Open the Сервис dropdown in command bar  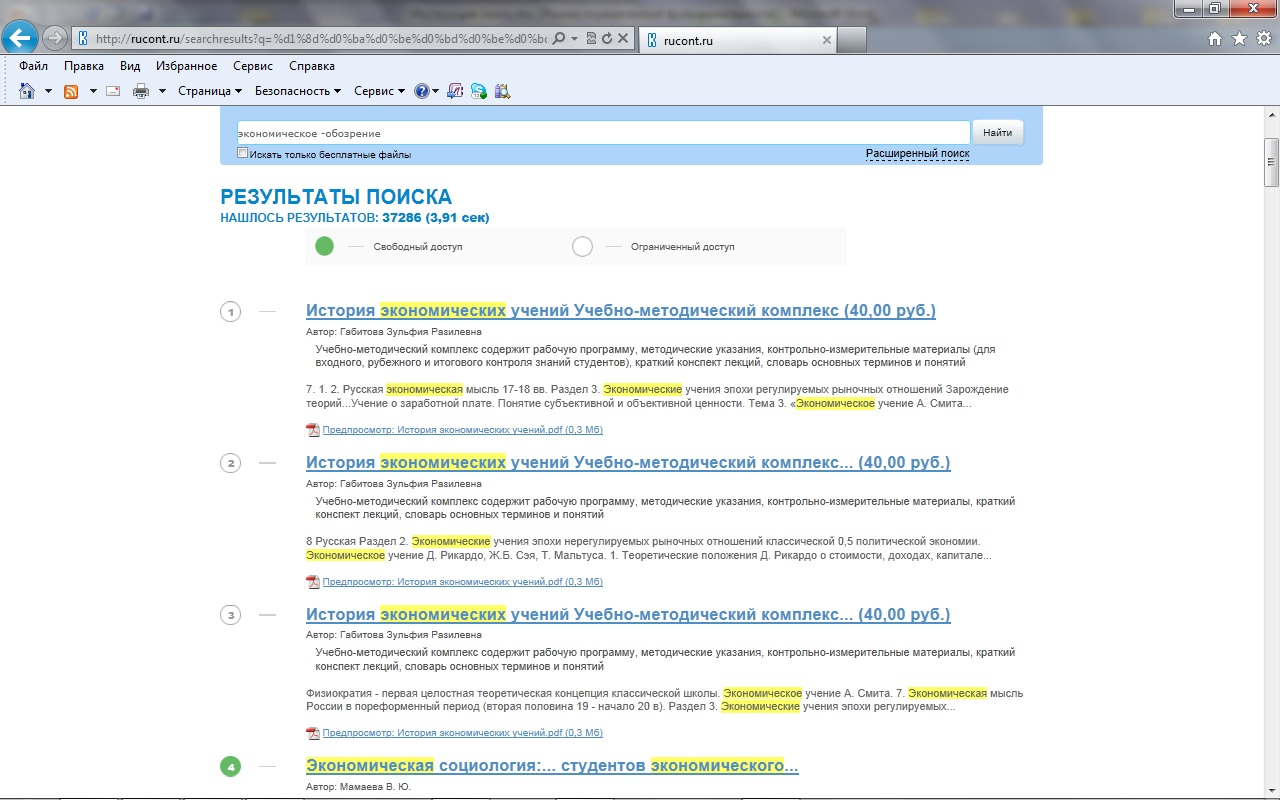tap(379, 91)
